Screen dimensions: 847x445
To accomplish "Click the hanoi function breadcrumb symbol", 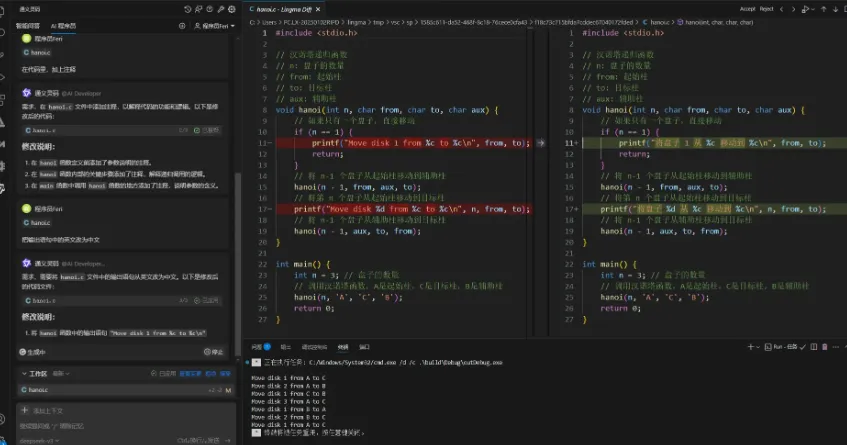I will pos(715,22).
